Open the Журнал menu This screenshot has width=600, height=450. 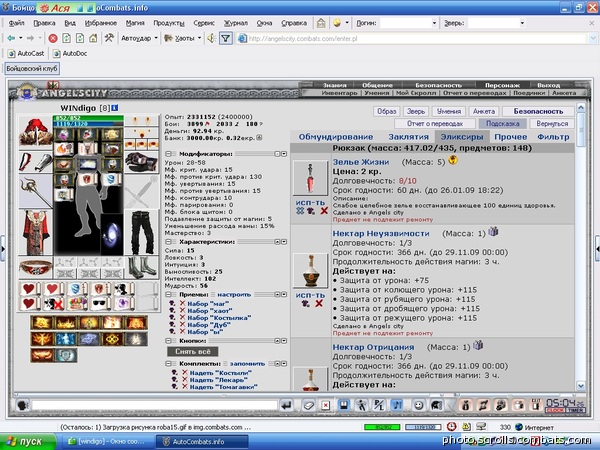click(x=236, y=23)
